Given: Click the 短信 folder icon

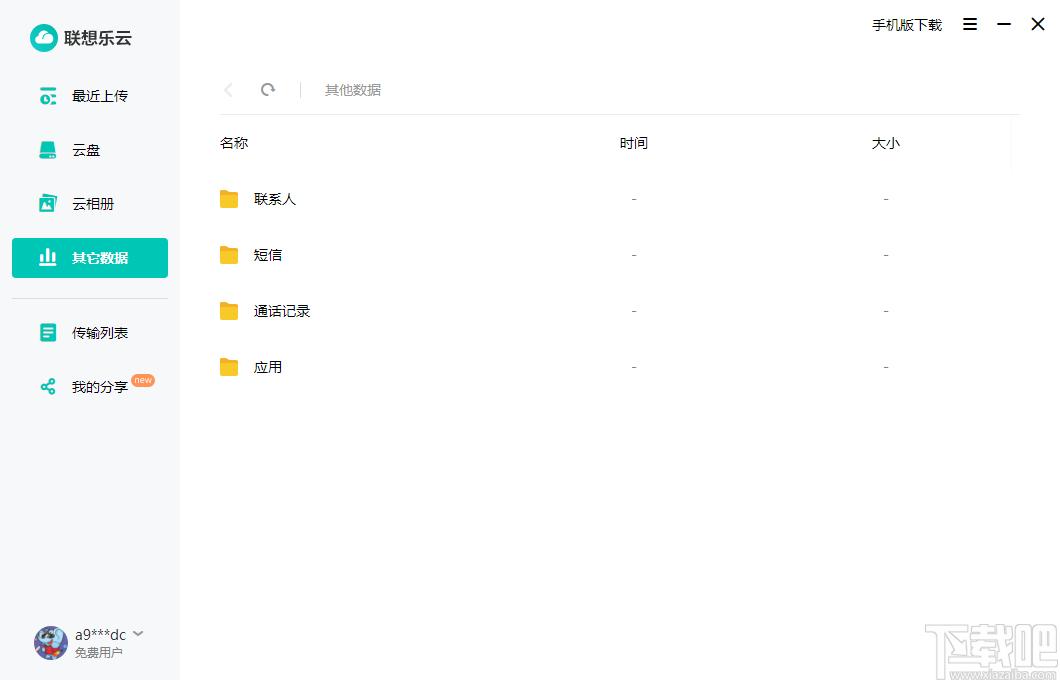Looking at the screenshot, I should [229, 255].
